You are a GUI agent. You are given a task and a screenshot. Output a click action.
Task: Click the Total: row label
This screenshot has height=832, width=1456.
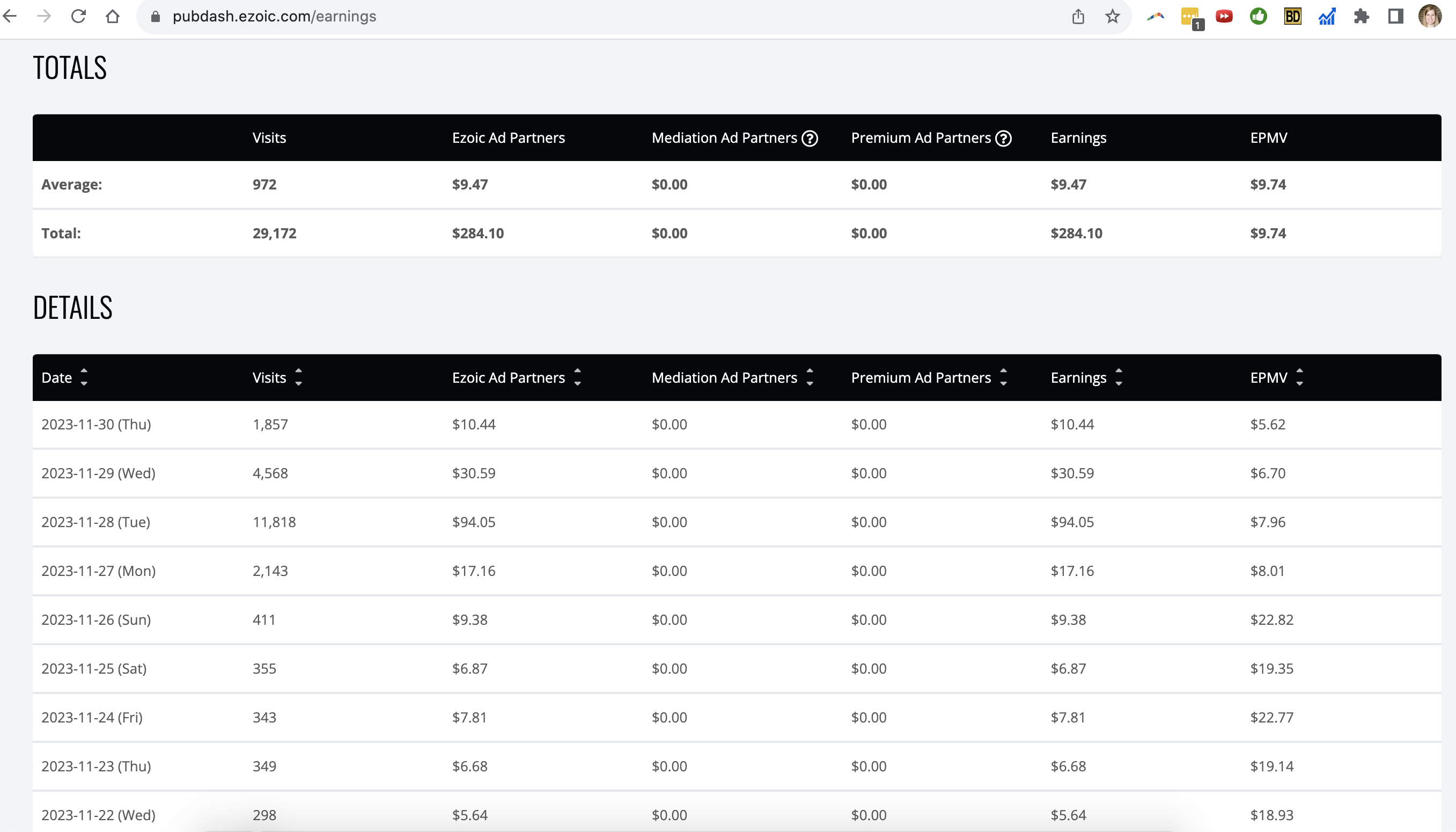click(x=61, y=233)
